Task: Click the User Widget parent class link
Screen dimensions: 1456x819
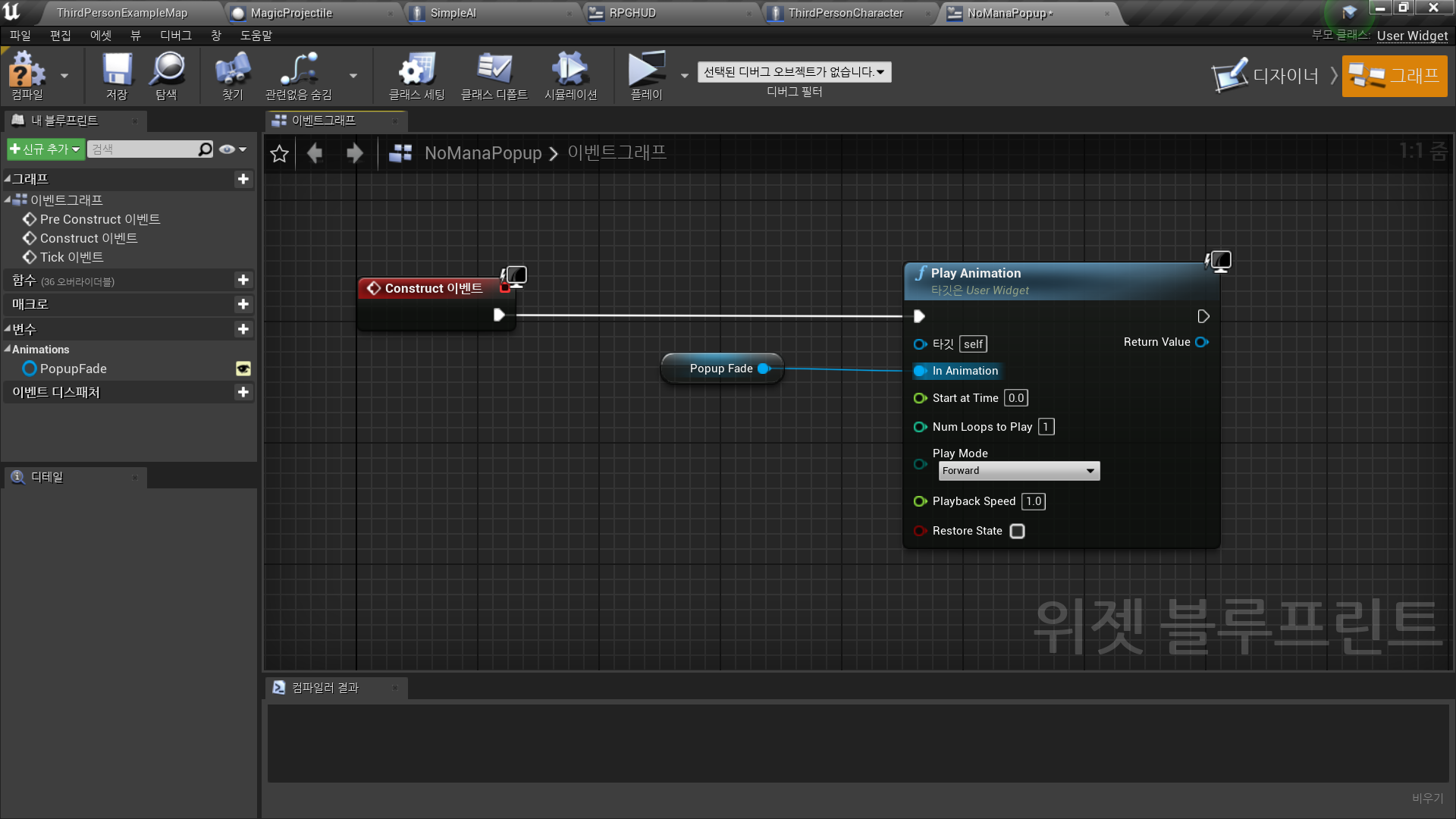Action: click(x=1411, y=36)
